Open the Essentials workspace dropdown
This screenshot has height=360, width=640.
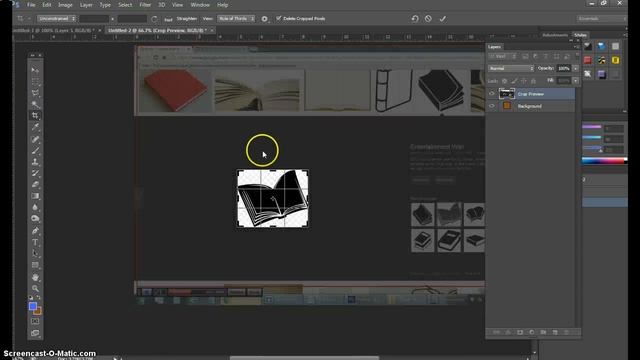(x=601, y=19)
